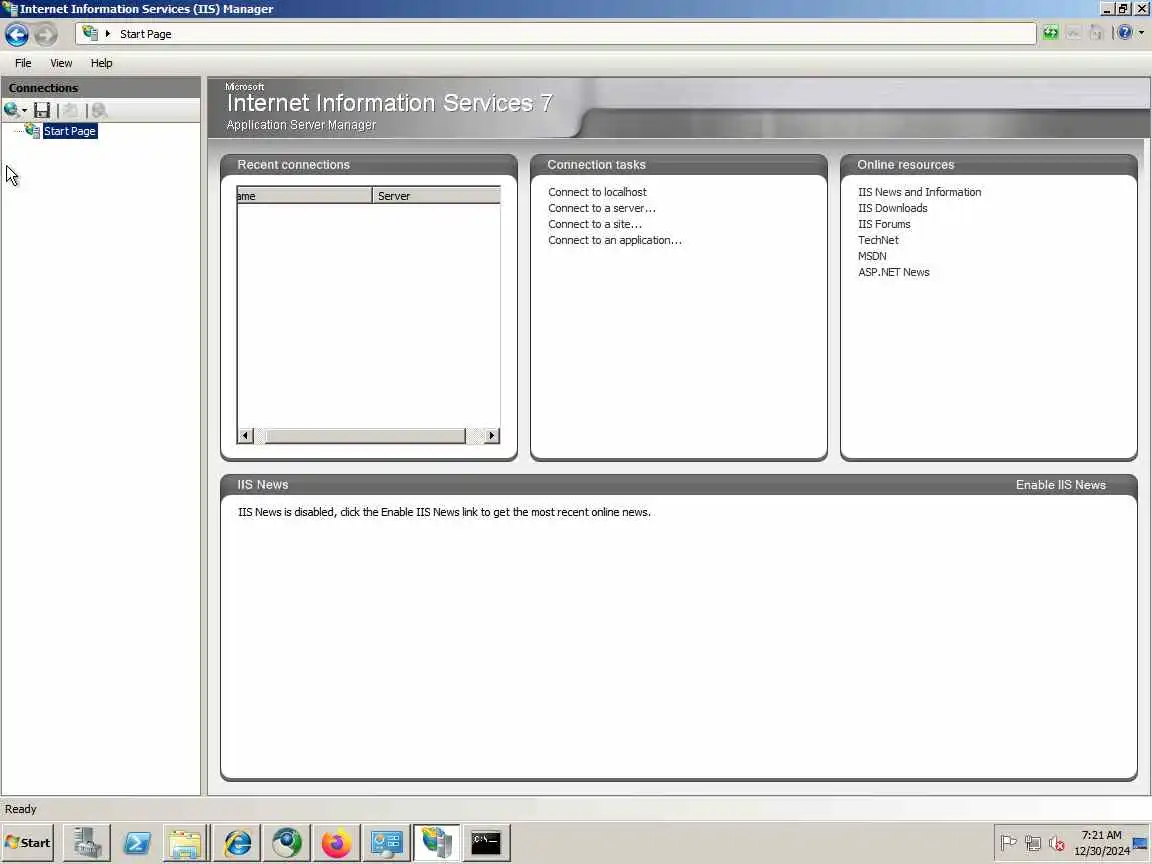Click Connect to a server link
1152x864 pixels.
(602, 208)
